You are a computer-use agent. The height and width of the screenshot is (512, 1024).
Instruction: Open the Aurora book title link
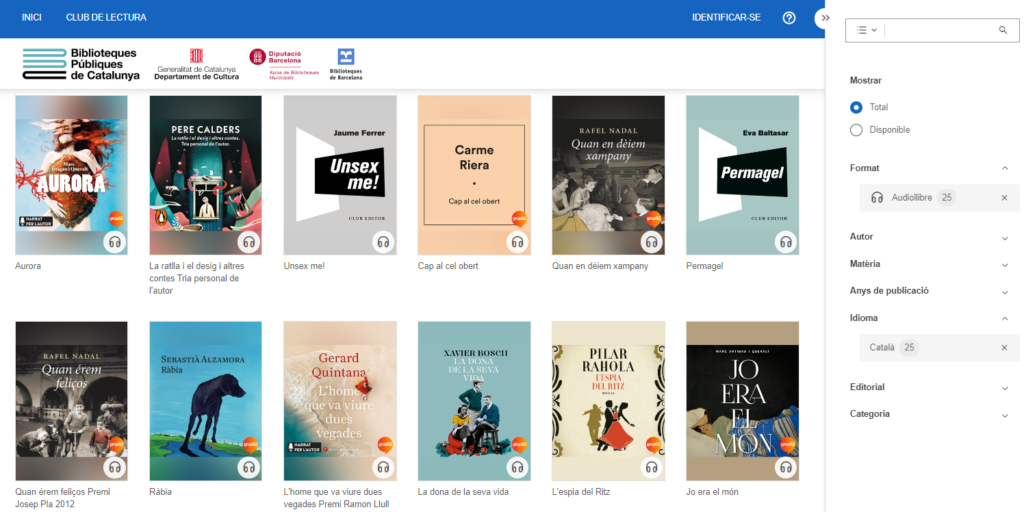28,266
